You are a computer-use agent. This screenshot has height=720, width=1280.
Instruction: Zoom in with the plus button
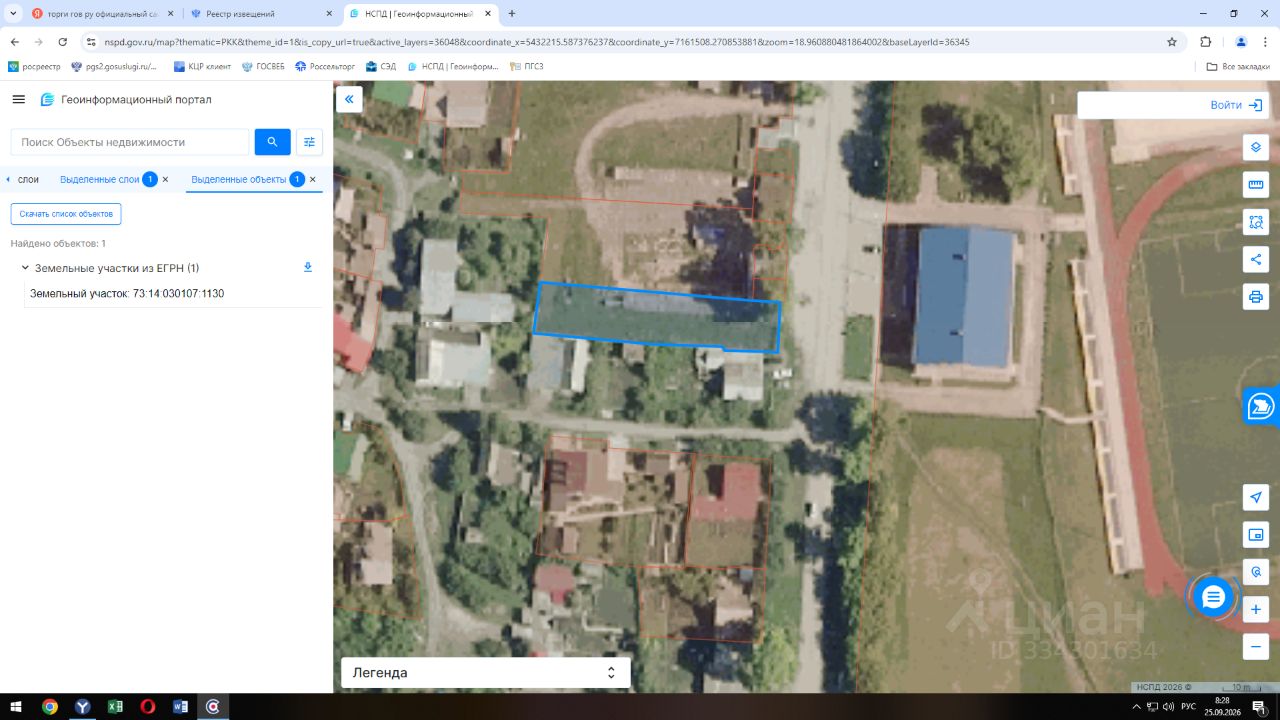[1256, 609]
